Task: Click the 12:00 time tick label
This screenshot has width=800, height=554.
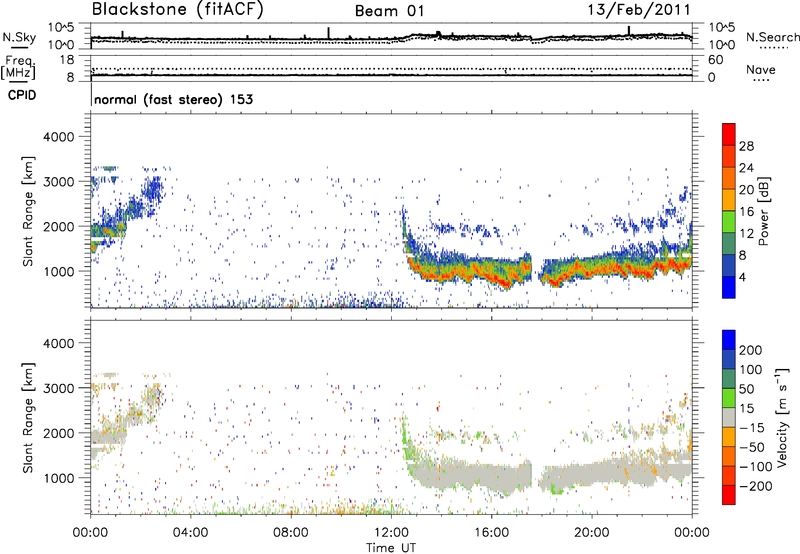Action: [x=391, y=533]
